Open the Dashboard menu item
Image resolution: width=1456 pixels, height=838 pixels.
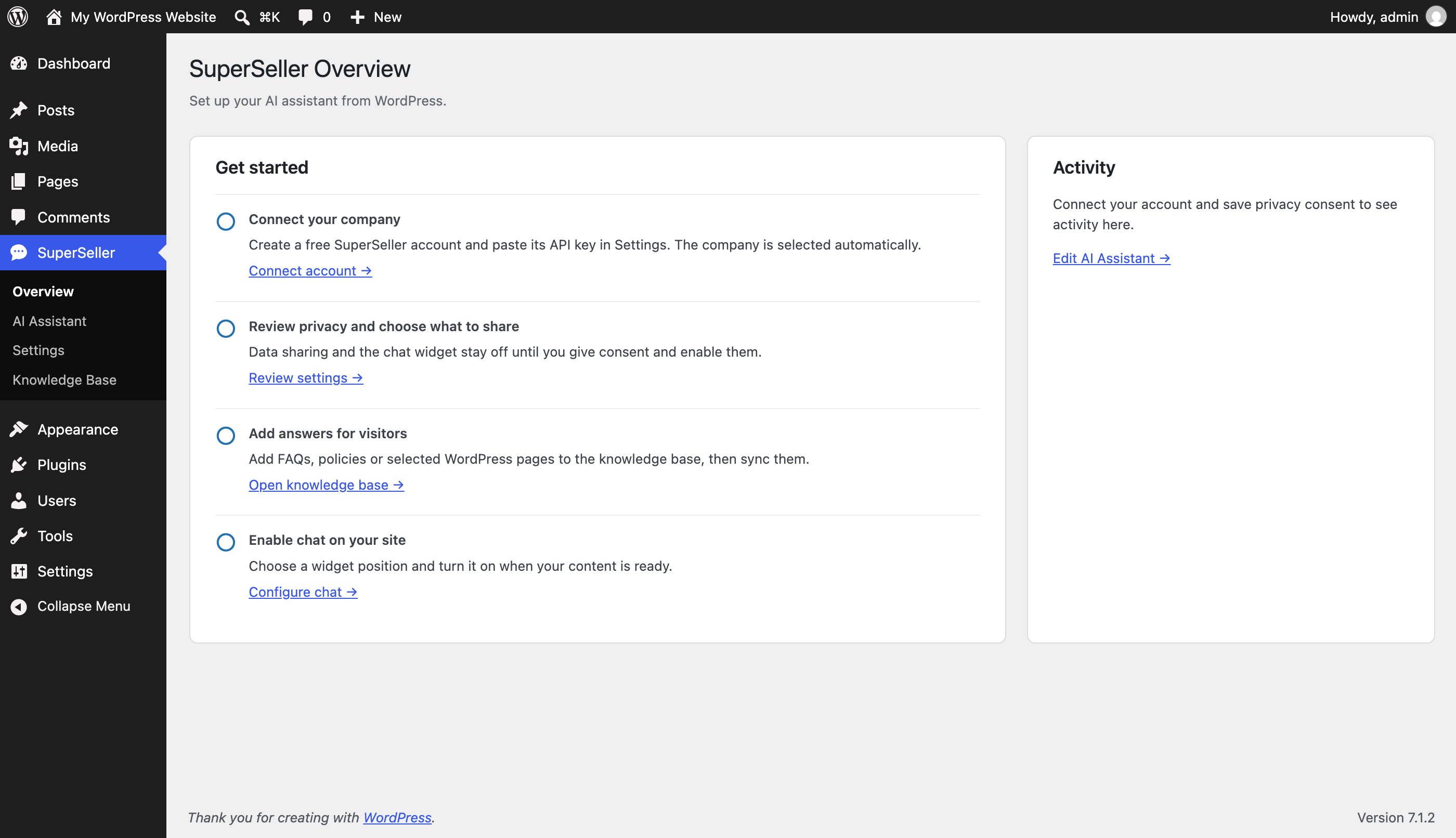pos(74,63)
